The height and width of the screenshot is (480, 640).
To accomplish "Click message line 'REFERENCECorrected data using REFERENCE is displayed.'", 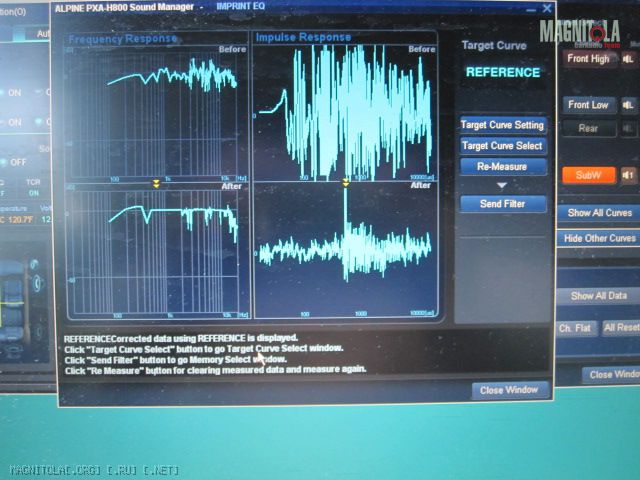I will point(181,338).
